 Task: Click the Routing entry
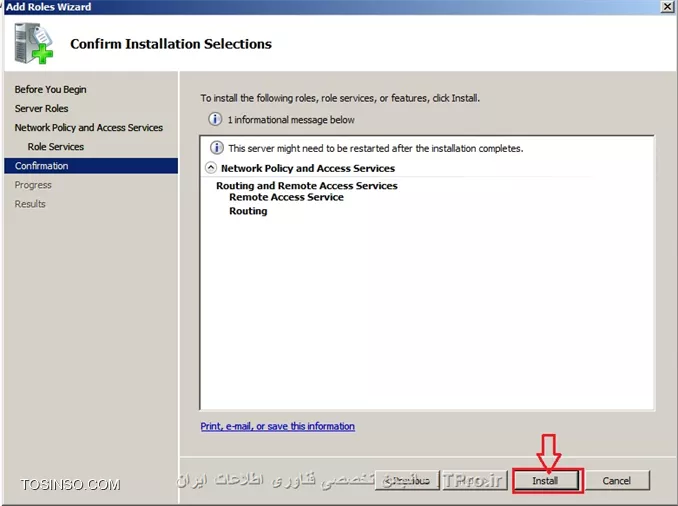[248, 211]
